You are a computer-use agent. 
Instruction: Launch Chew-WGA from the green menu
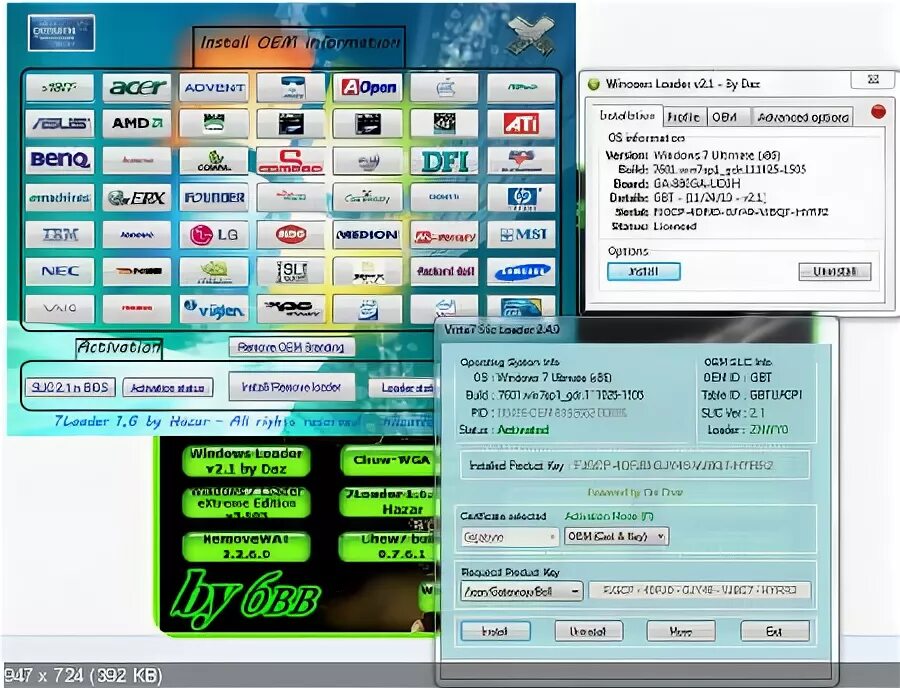point(392,461)
